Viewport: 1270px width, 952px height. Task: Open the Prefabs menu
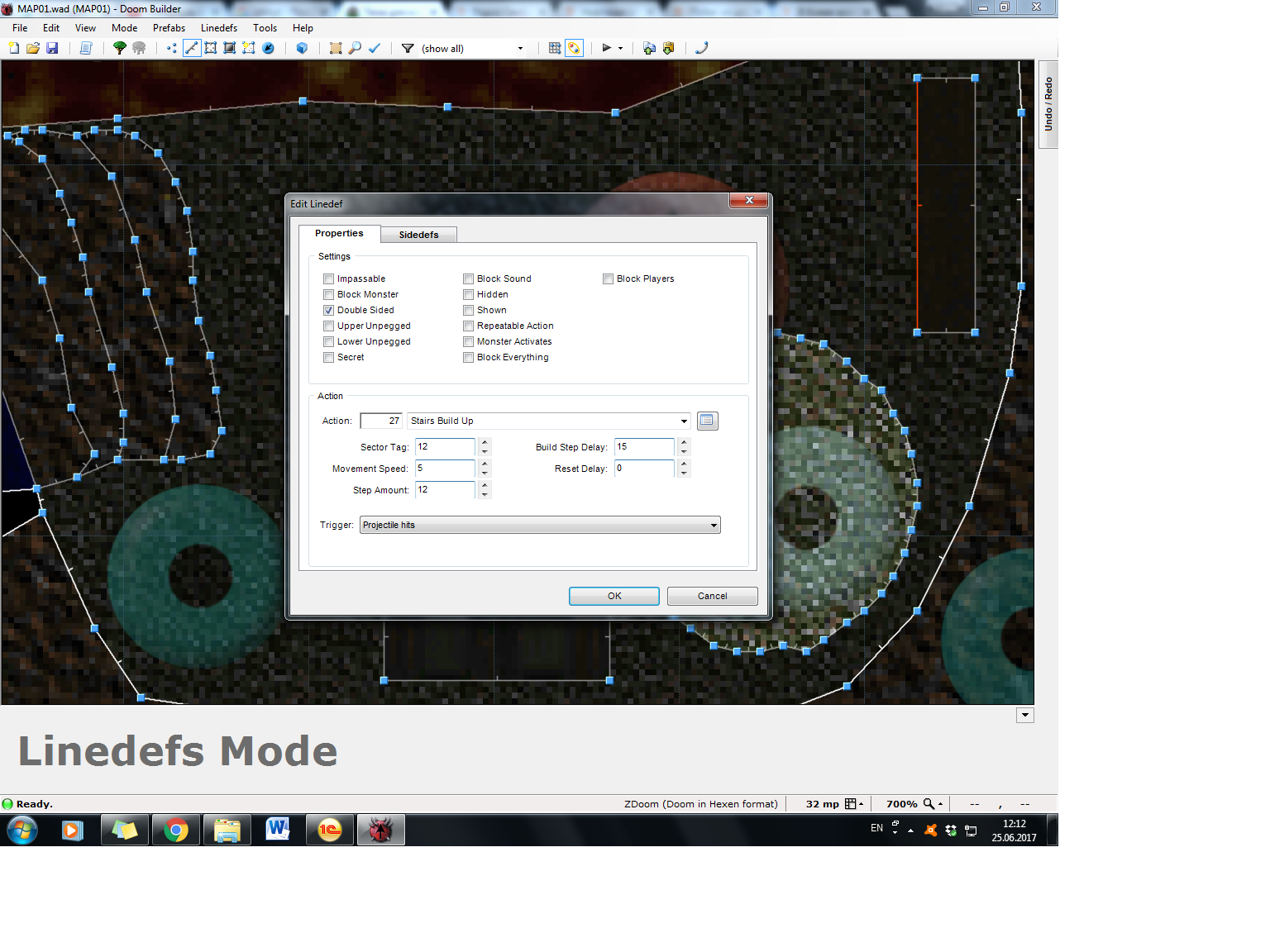(x=169, y=27)
